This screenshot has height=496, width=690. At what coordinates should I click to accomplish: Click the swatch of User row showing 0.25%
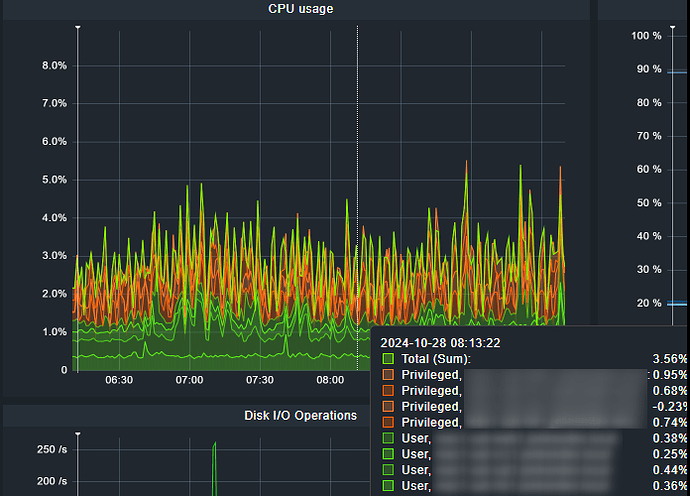[388, 453]
